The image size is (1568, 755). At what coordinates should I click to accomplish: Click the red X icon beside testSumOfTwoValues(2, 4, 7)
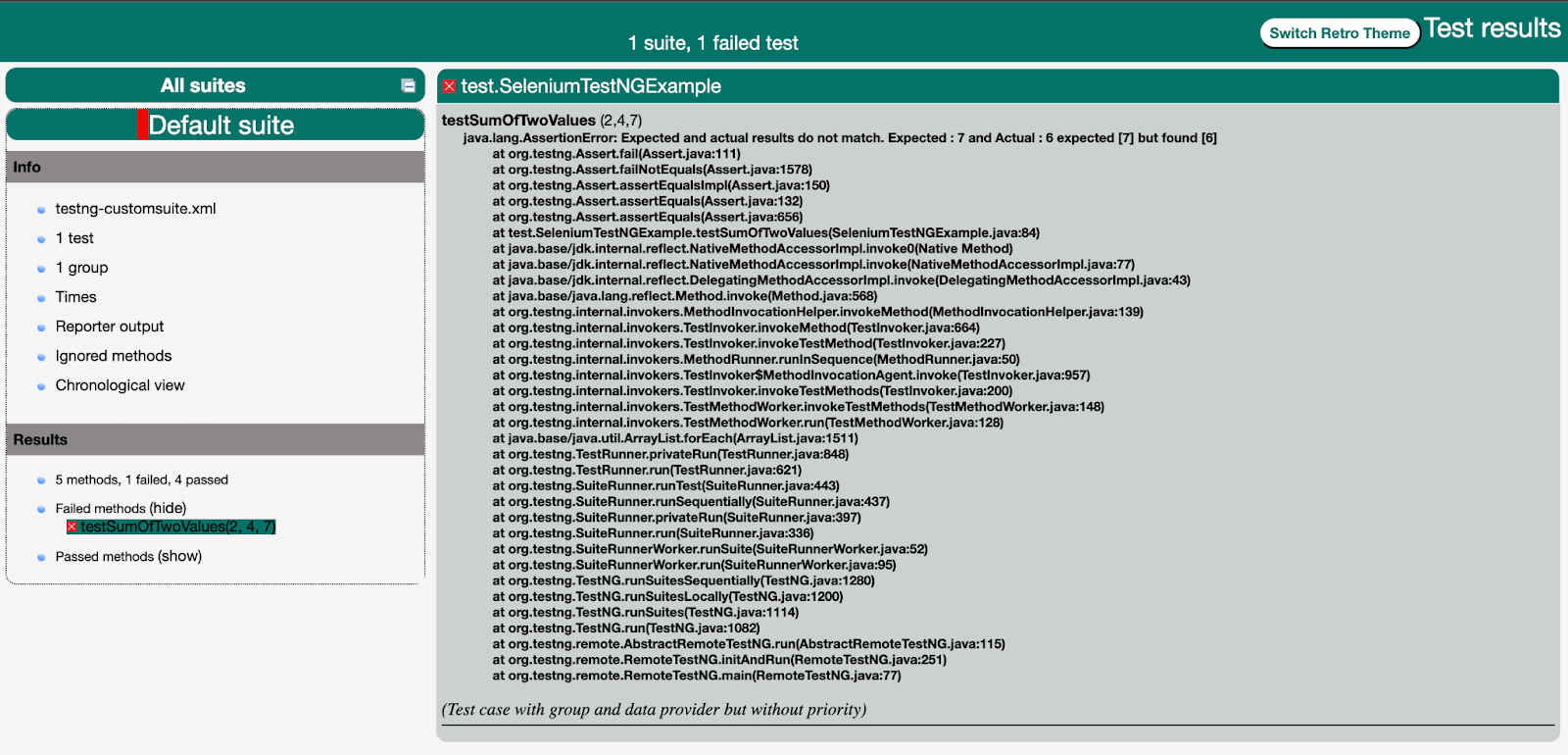(72, 528)
